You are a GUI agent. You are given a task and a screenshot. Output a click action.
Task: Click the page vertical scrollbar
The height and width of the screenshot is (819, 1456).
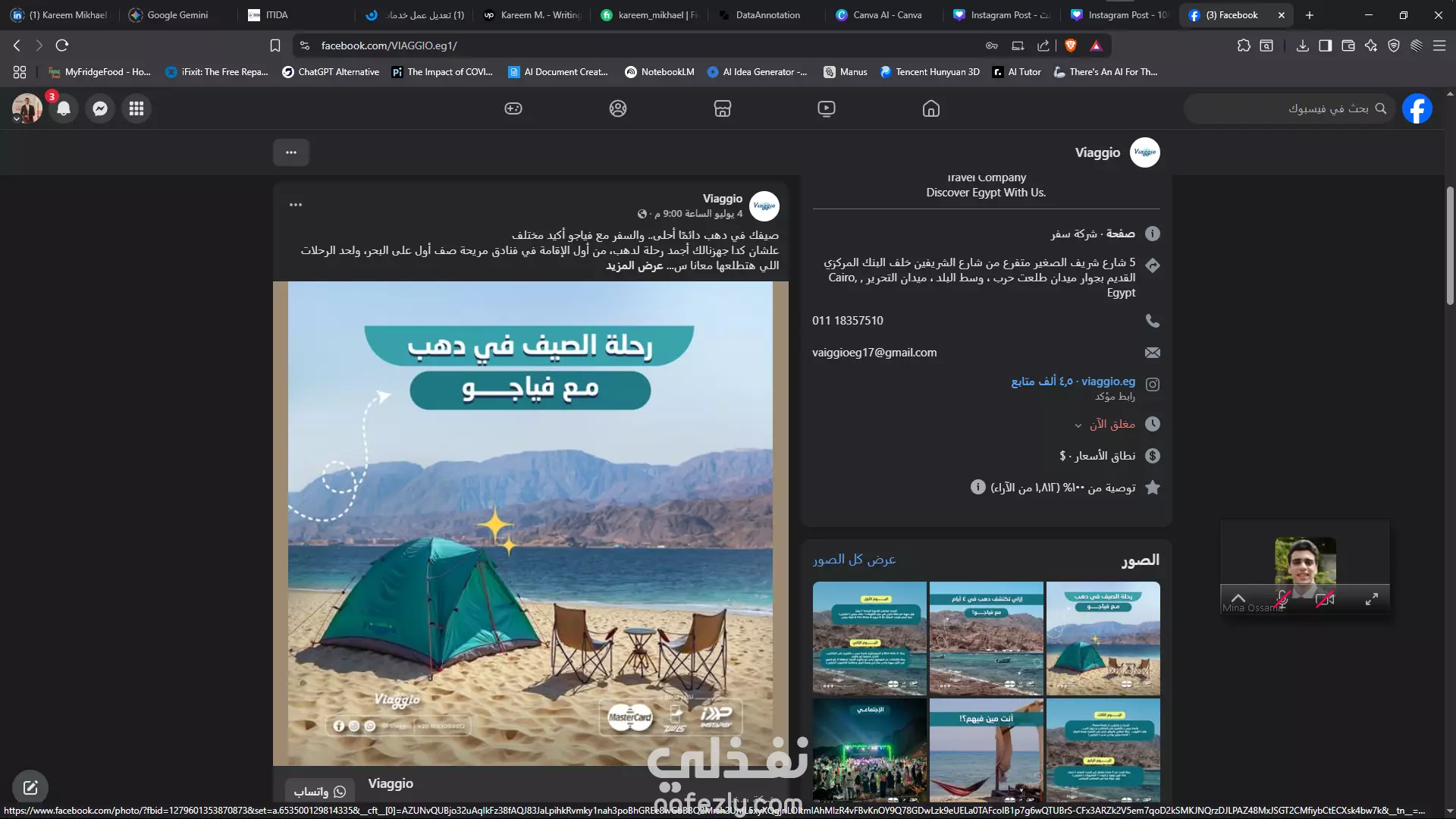coord(1449,246)
